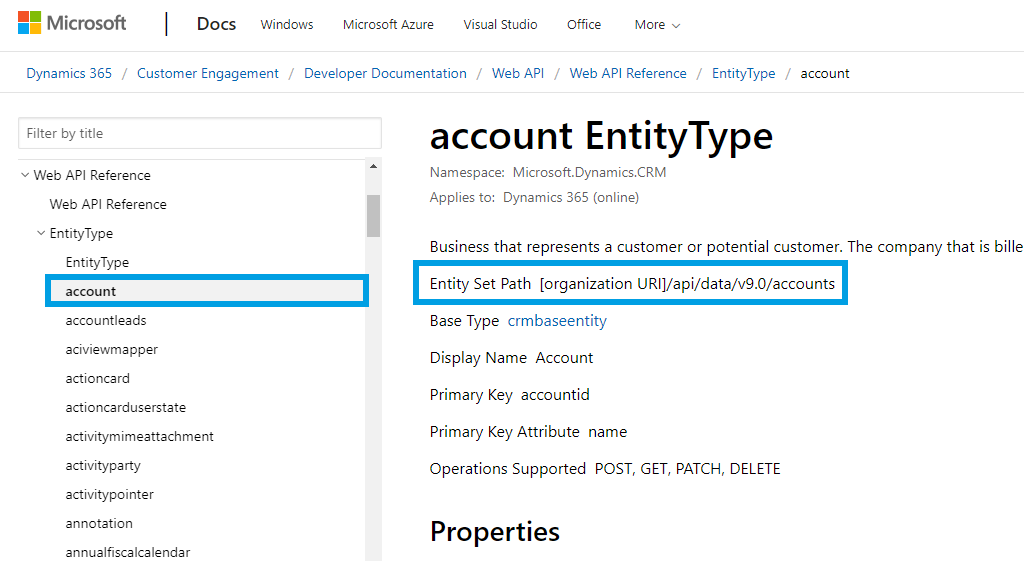Navigate to Dynamics 365 breadcrumb
Image resolution: width=1024 pixels, height=561 pixels.
(x=69, y=73)
